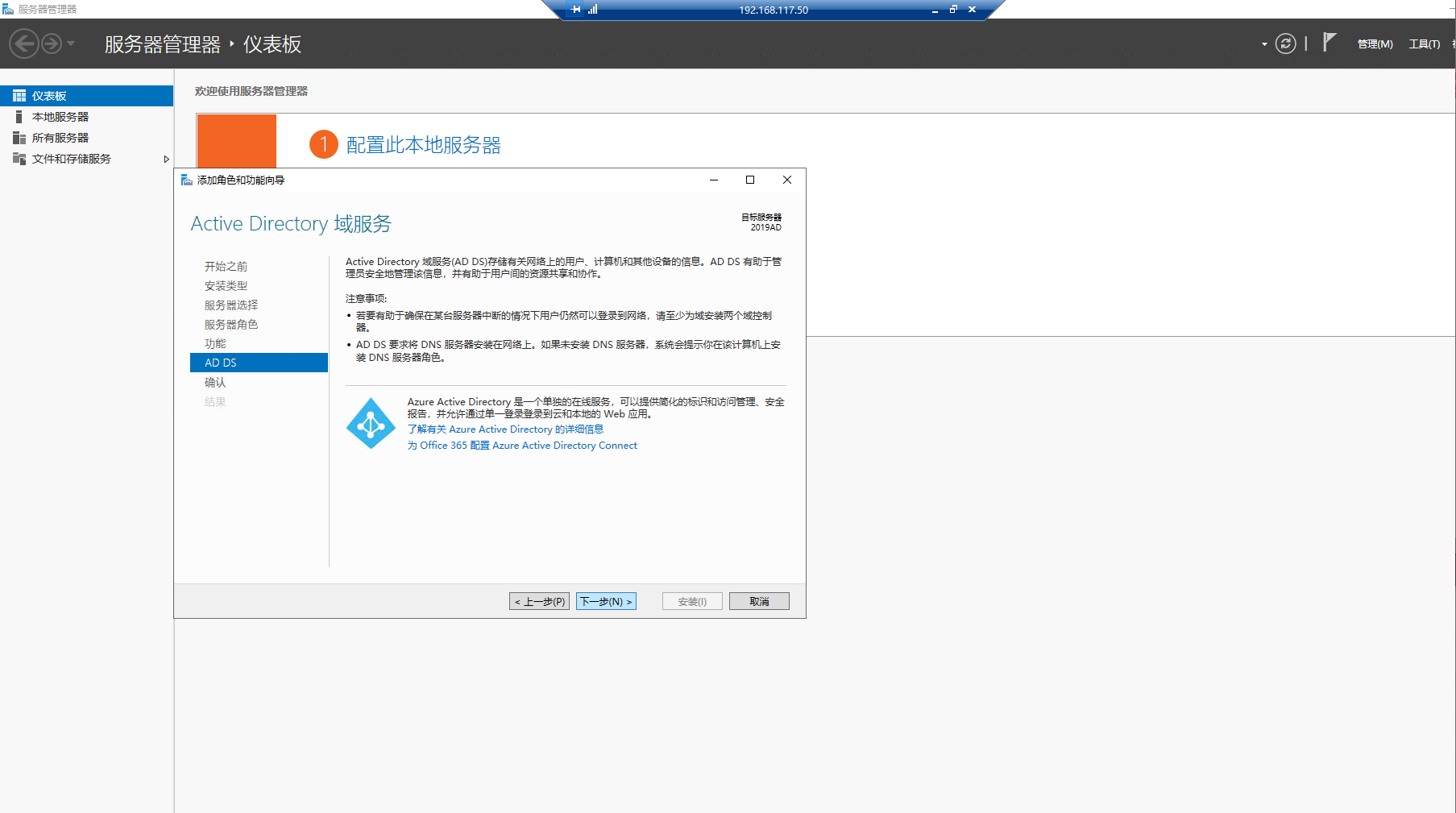The image size is (1456, 813).
Task: Click the 上一步(P) previous button
Action: tap(539, 601)
